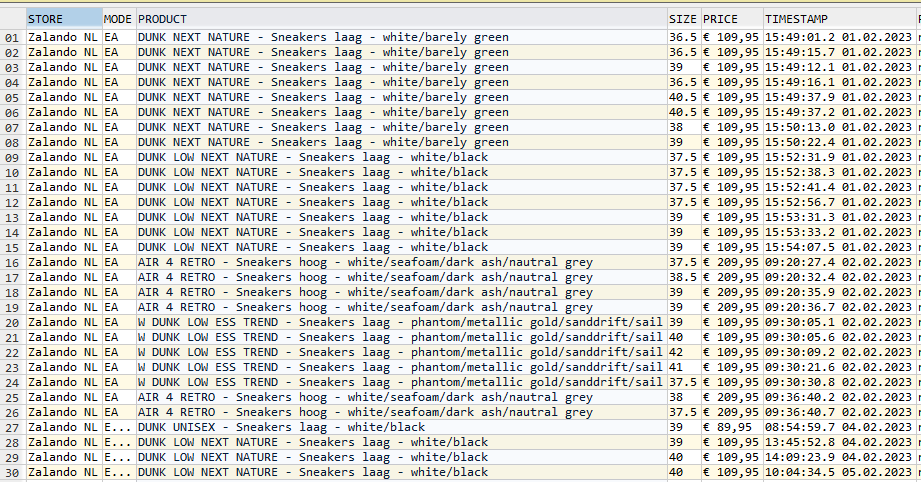Select timestamp 13:45:52.8 04.02.2023
Viewport: 921px width, 482px height.
pyautogui.click(x=840, y=441)
